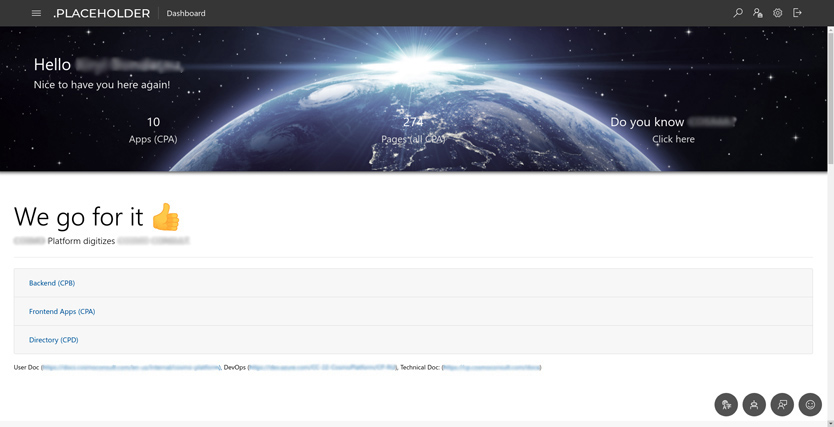Click the sign out icon
The image size is (834, 427).
tap(797, 13)
